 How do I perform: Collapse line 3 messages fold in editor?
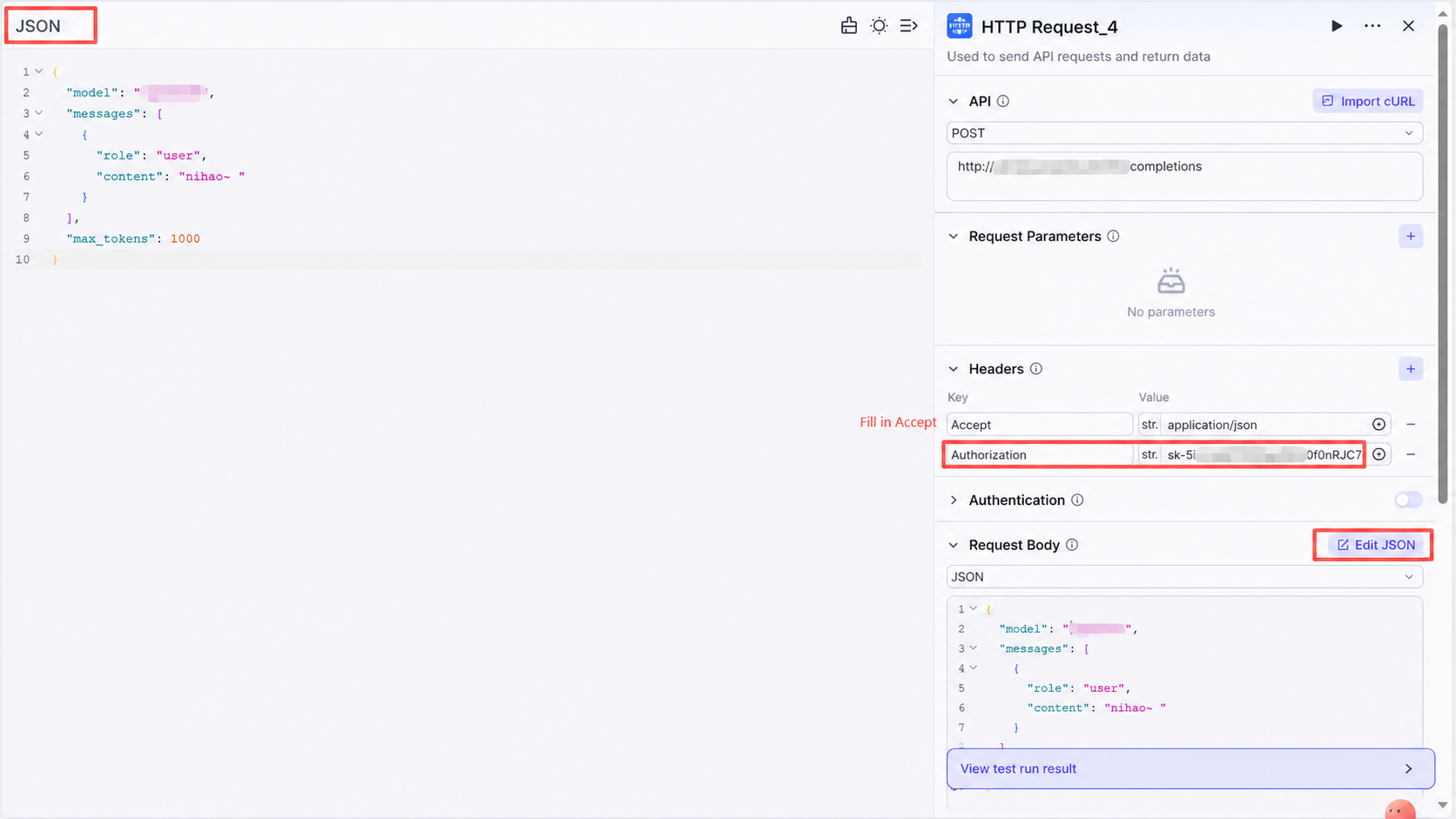click(39, 113)
